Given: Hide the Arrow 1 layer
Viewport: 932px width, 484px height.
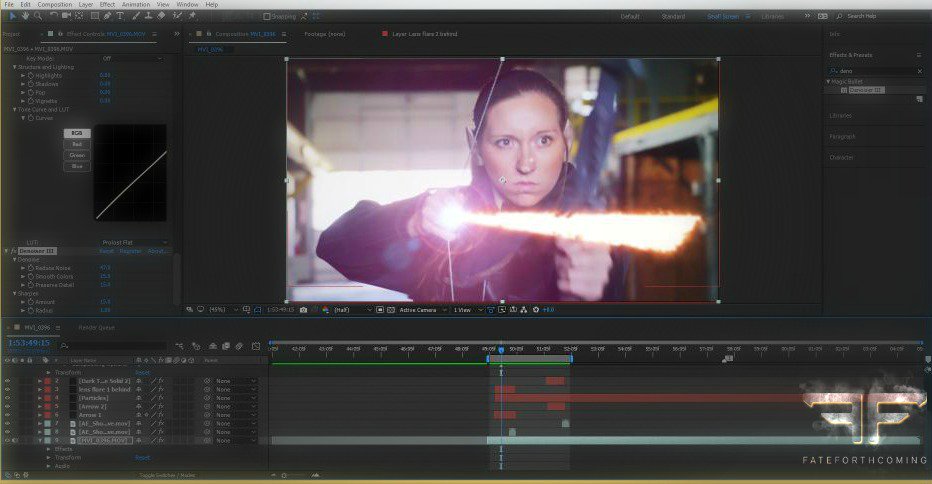Looking at the screenshot, I should (8, 415).
